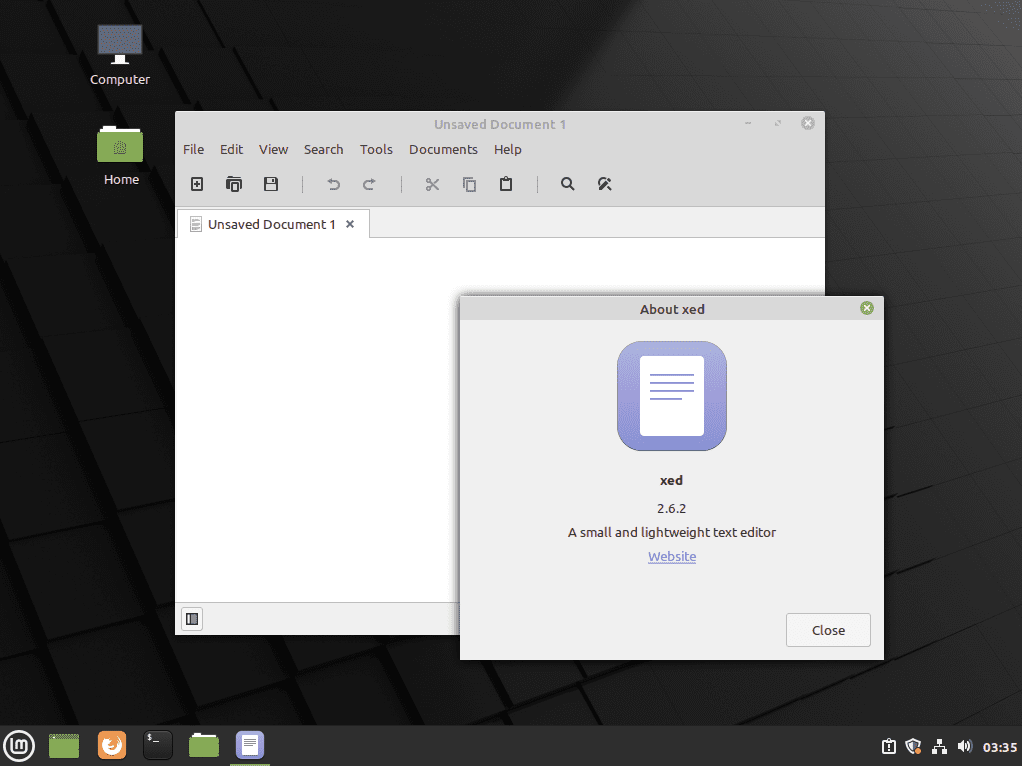The image size is (1022, 766).
Task: Open a file using the toolbar icon
Action: [234, 184]
